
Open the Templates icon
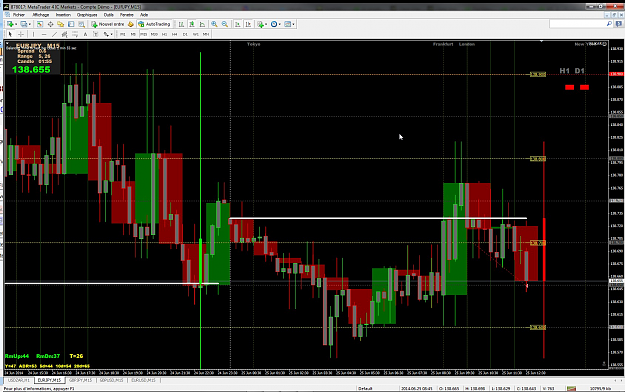287,24
